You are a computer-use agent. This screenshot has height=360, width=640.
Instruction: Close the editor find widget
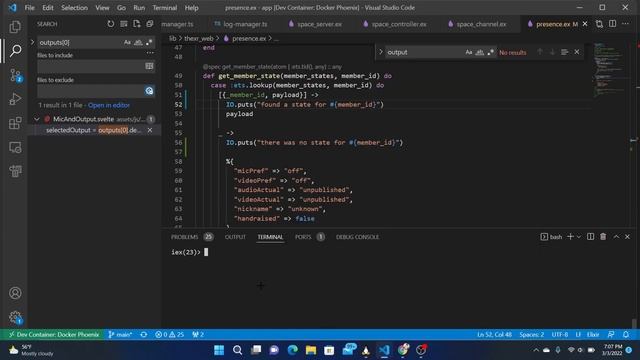pos(577,52)
